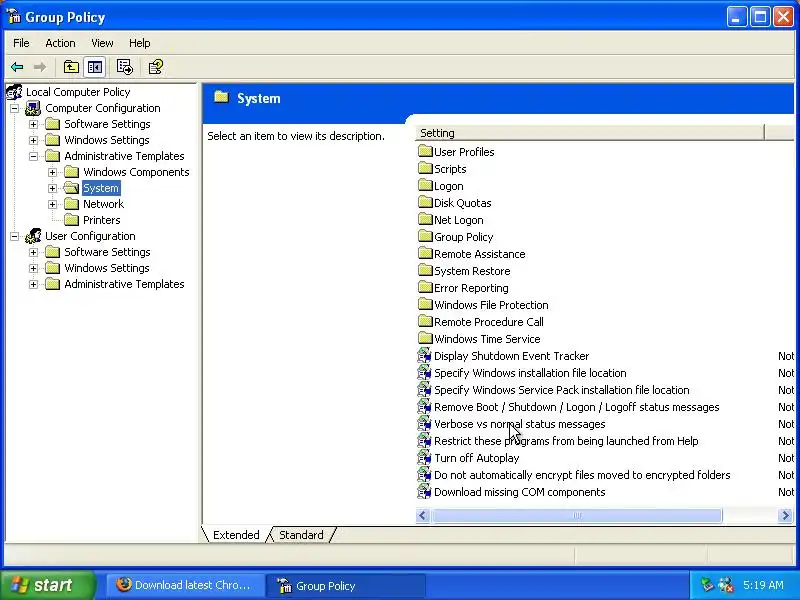Click the scroll left arrow in list
800x600 pixels.
point(422,515)
